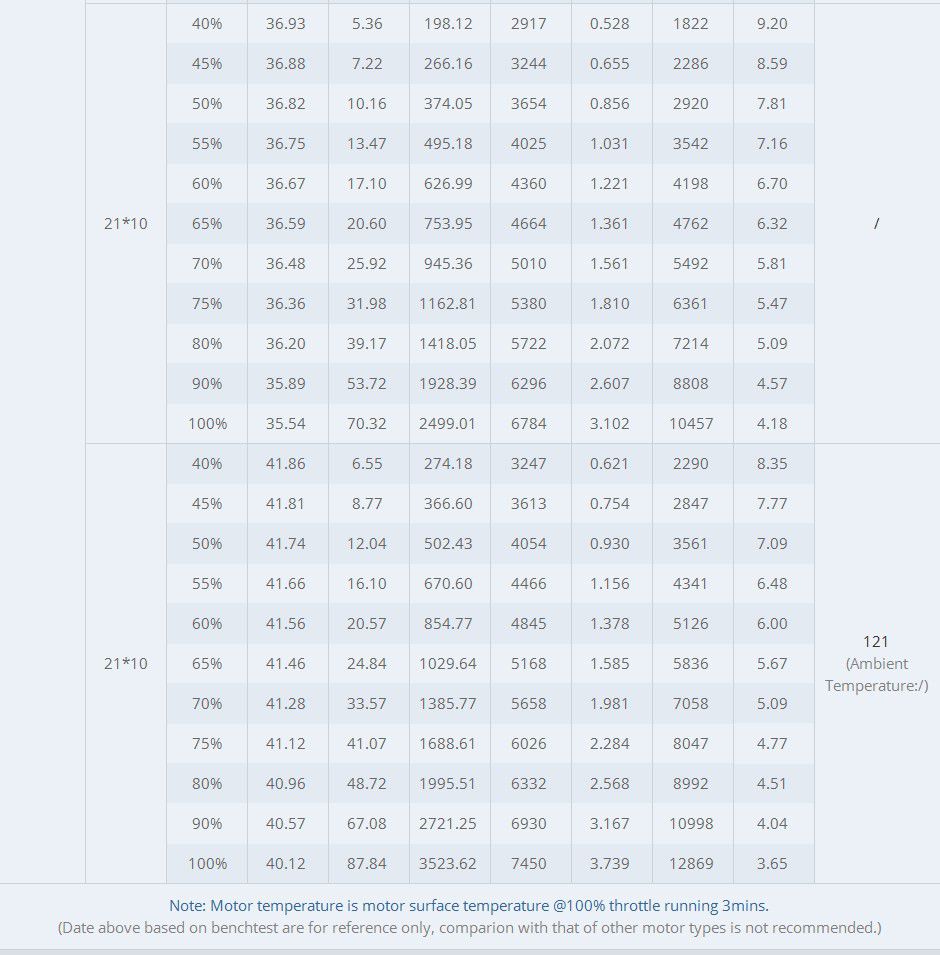Select the 2917 RPM cell
The width and height of the screenshot is (940, 955).
(529, 24)
